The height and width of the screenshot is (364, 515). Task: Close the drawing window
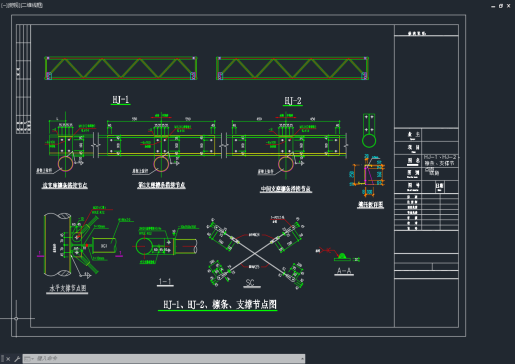point(509,6)
